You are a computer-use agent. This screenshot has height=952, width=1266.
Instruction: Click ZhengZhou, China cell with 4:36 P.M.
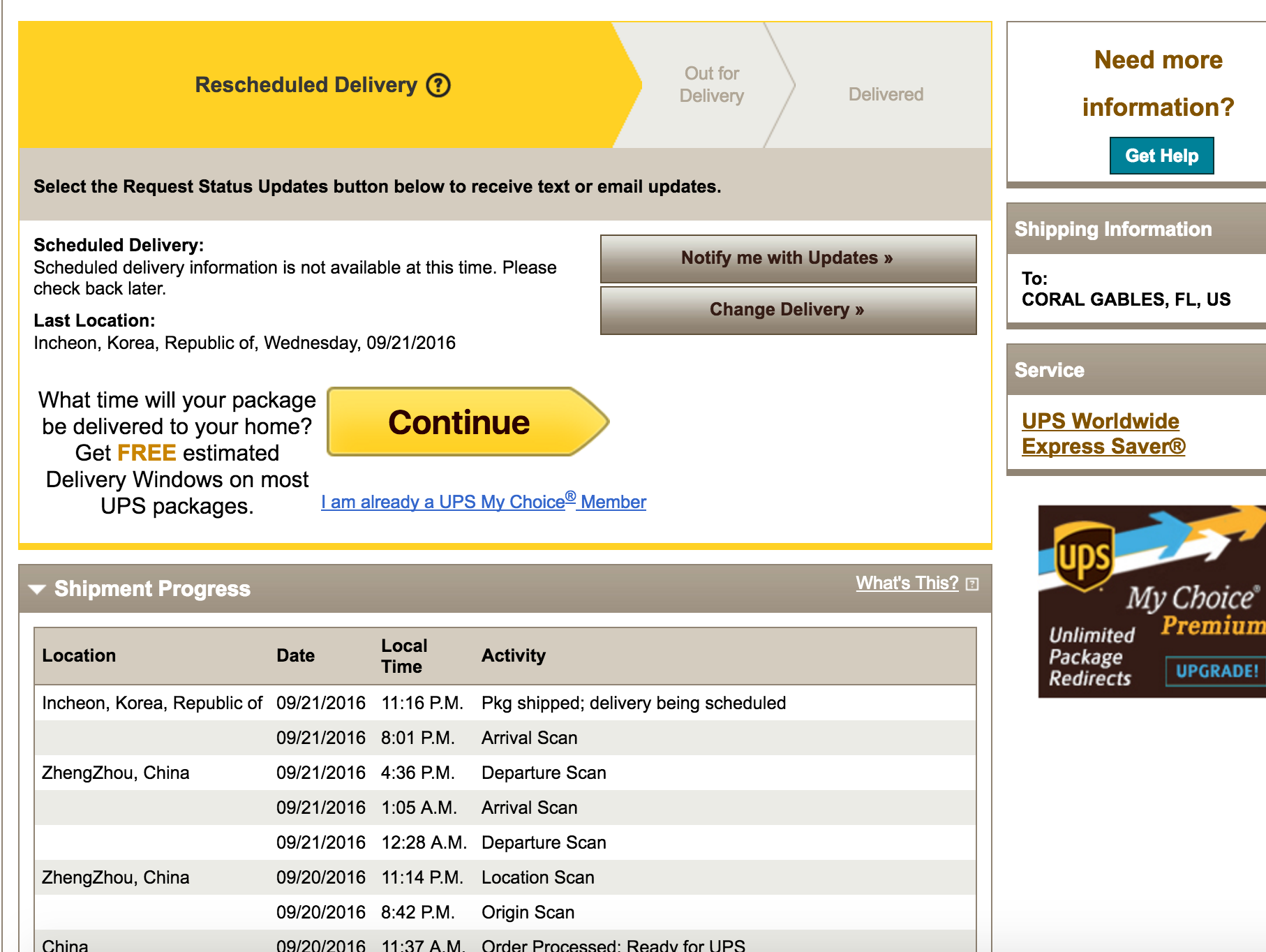pyautogui.click(x=115, y=773)
